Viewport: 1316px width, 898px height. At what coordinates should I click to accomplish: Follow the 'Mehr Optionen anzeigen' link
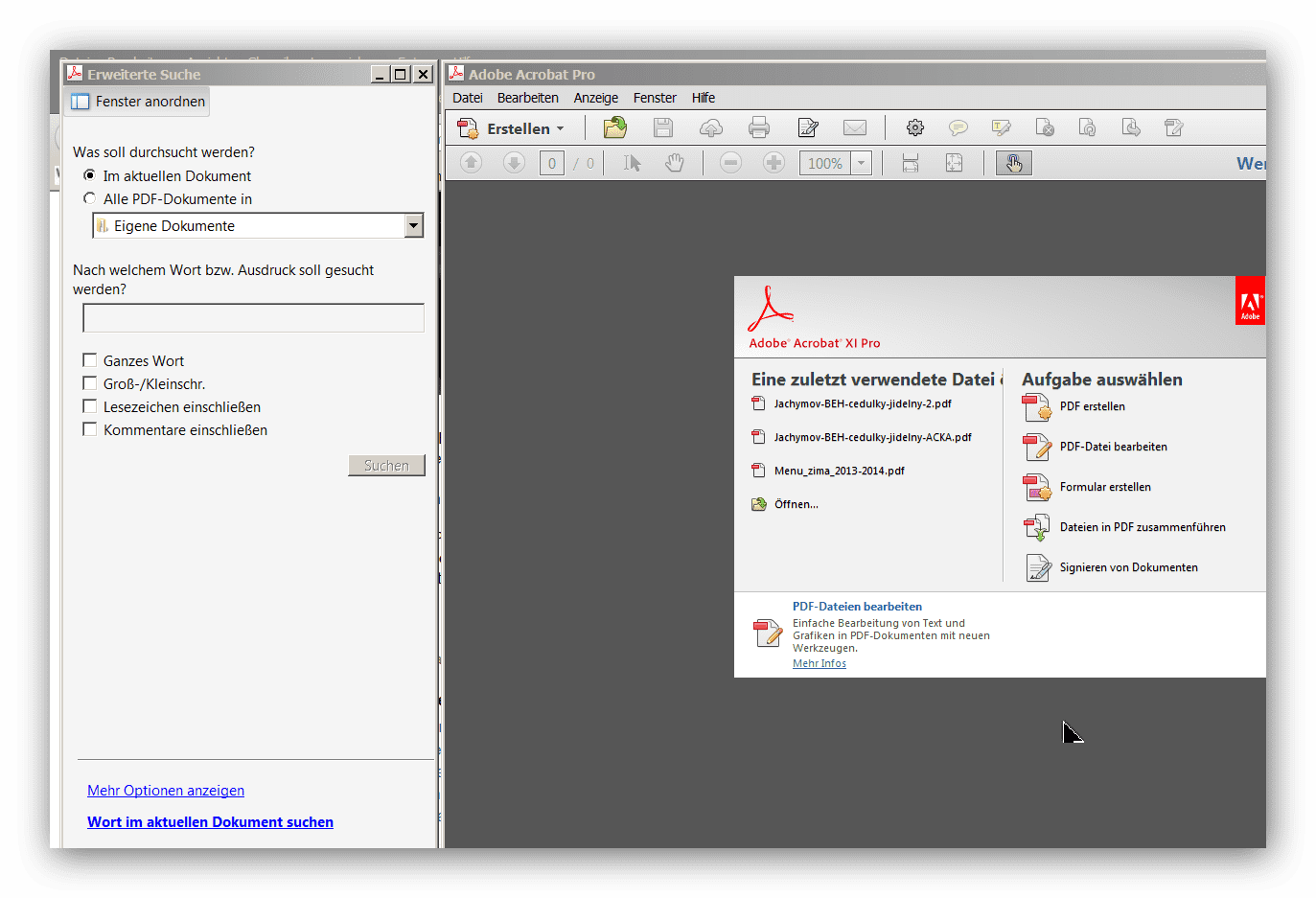[x=166, y=791]
